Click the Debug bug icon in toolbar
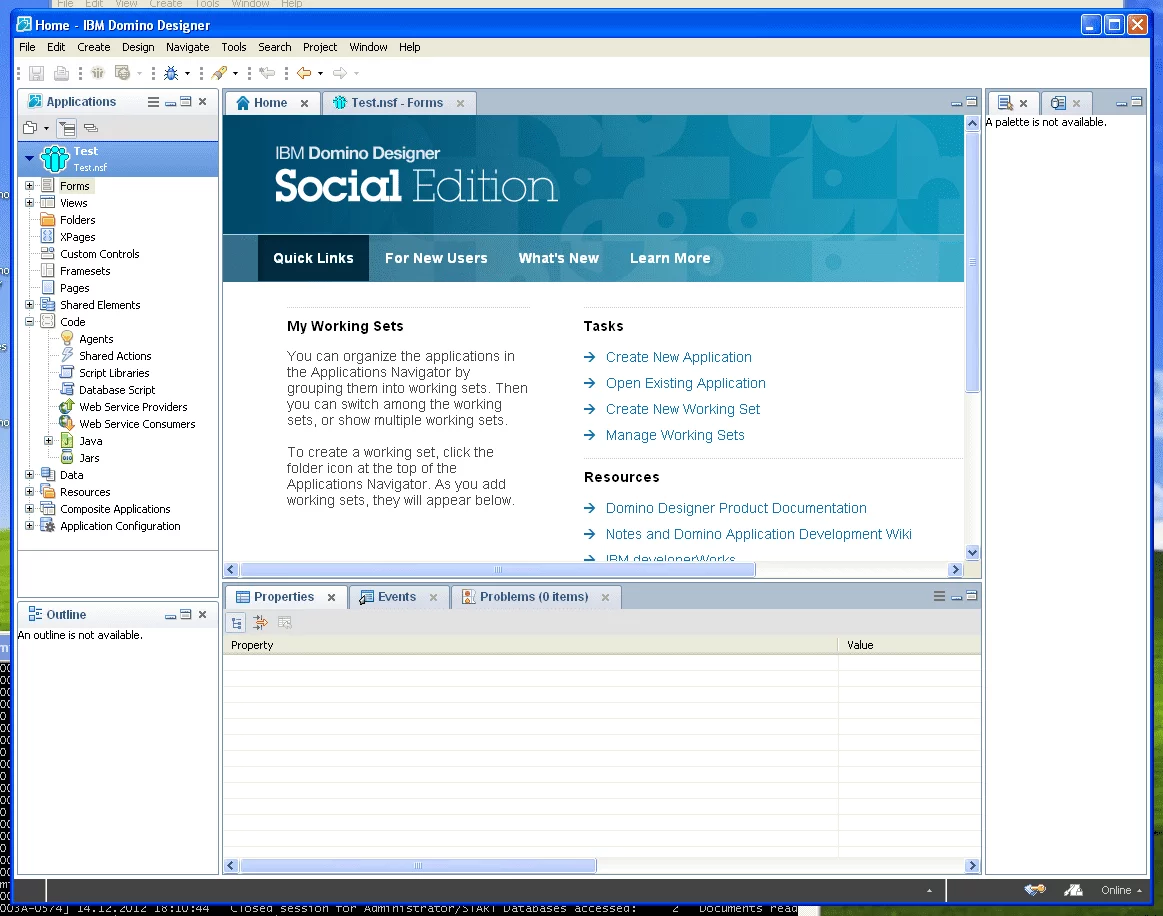This screenshot has height=916, width=1163. pos(171,73)
